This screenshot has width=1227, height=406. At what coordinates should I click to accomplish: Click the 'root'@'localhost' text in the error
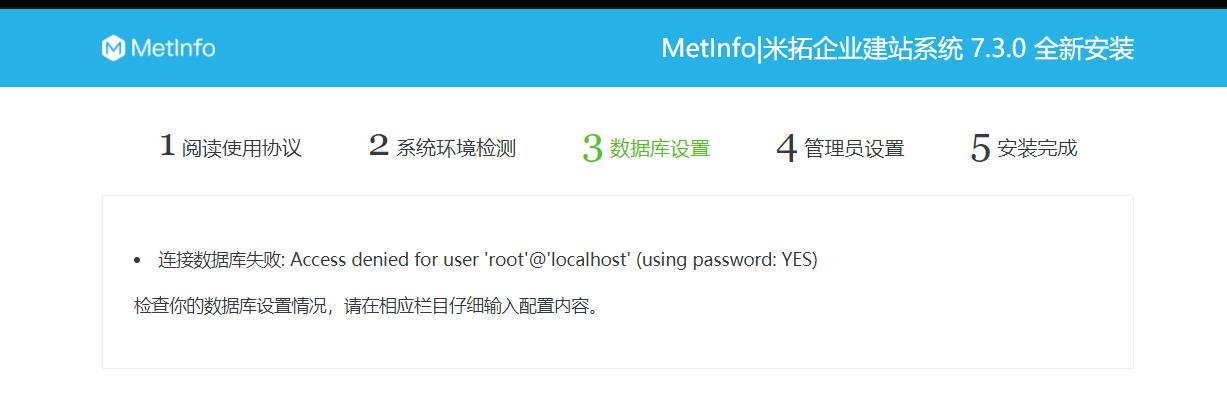tap(557, 260)
